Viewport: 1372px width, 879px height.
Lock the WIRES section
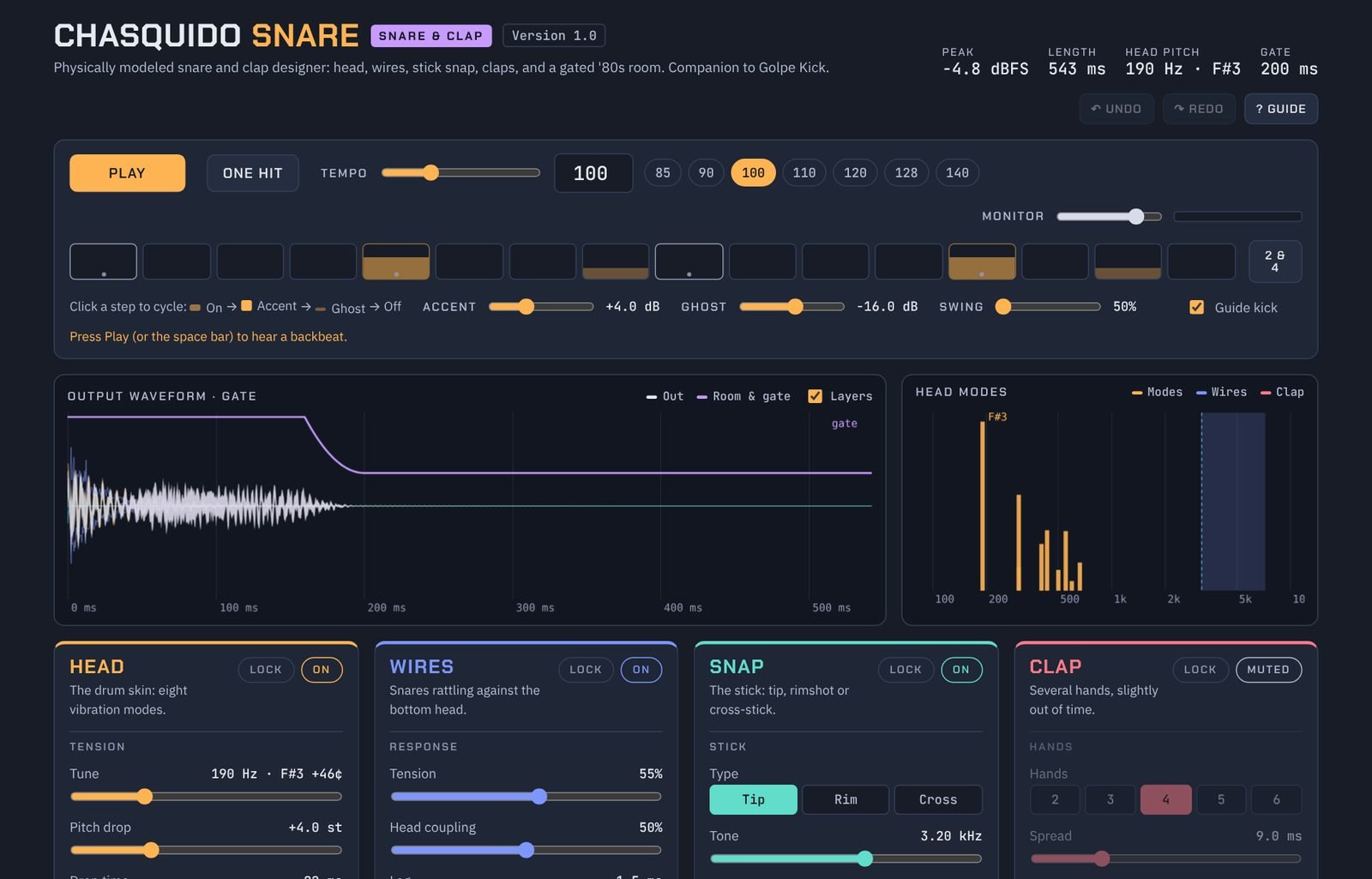586,670
